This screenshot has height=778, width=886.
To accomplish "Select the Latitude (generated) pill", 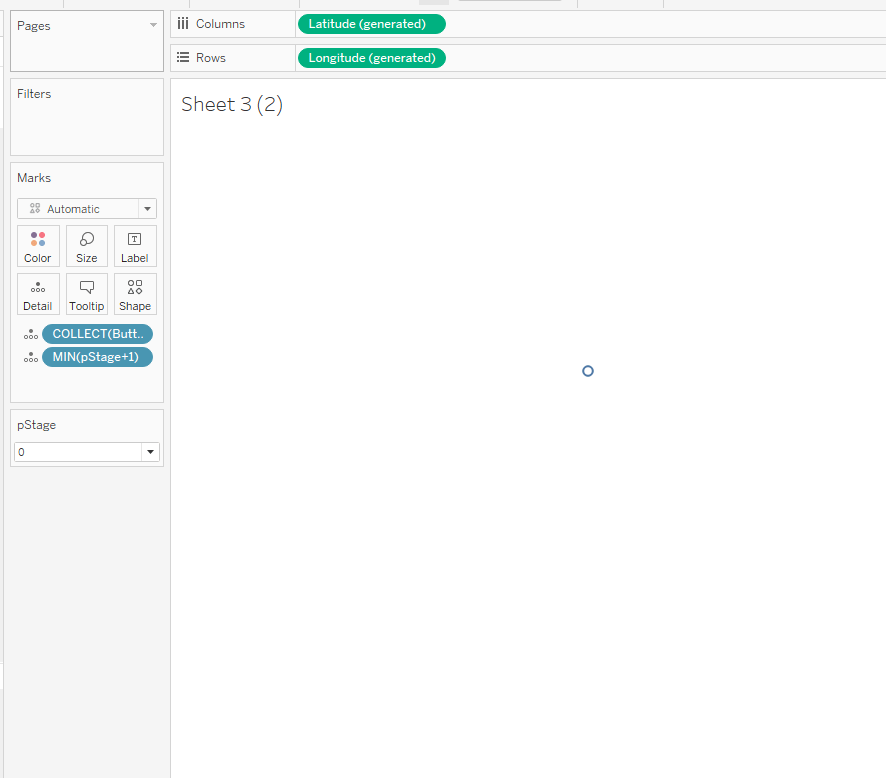I will tap(371, 24).
